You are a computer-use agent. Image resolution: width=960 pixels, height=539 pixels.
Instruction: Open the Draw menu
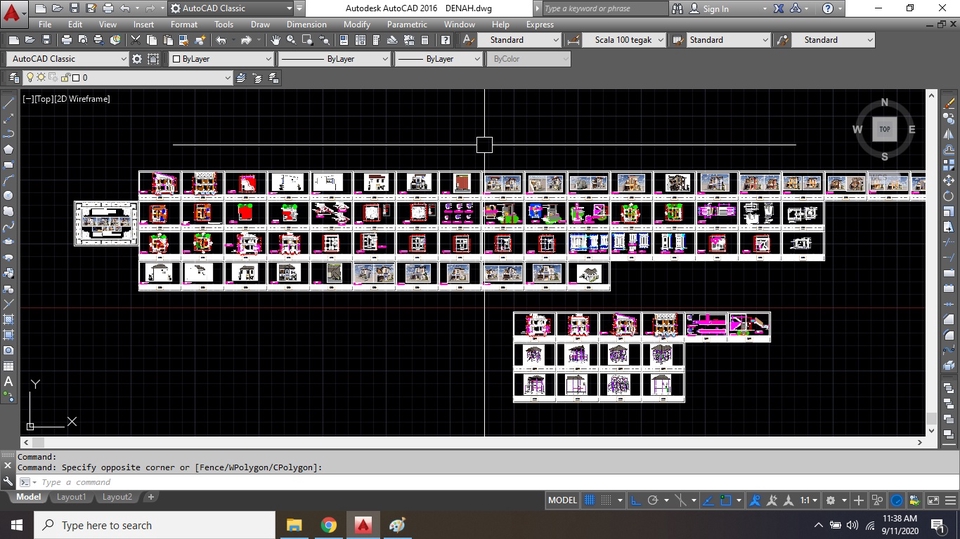click(260, 24)
